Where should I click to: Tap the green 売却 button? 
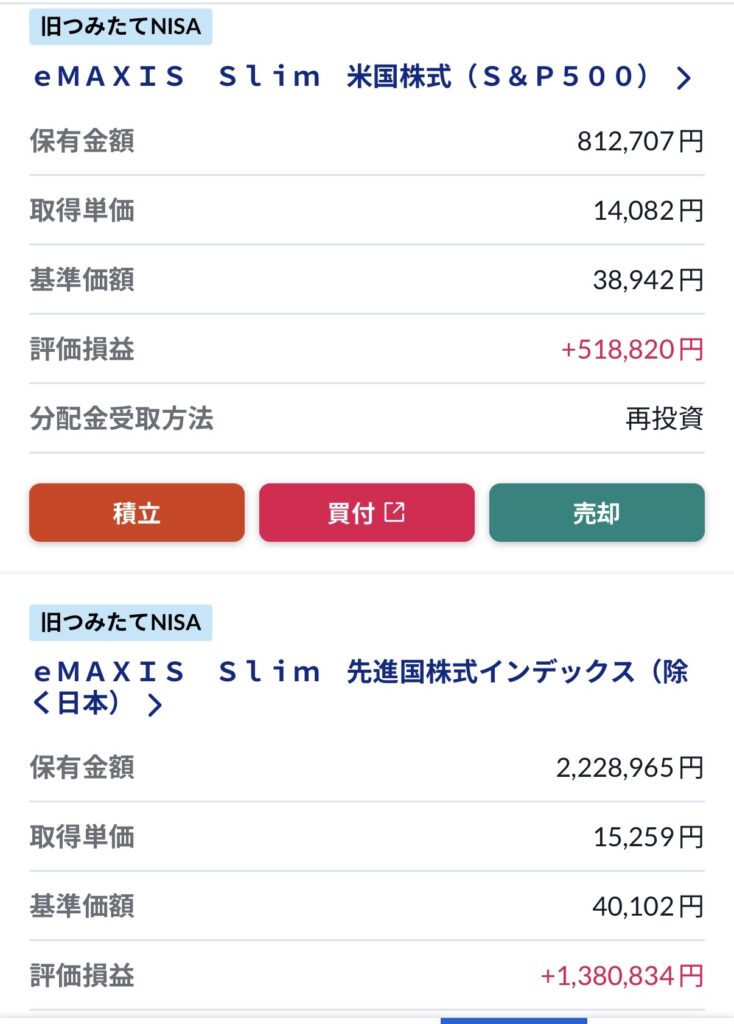(597, 513)
